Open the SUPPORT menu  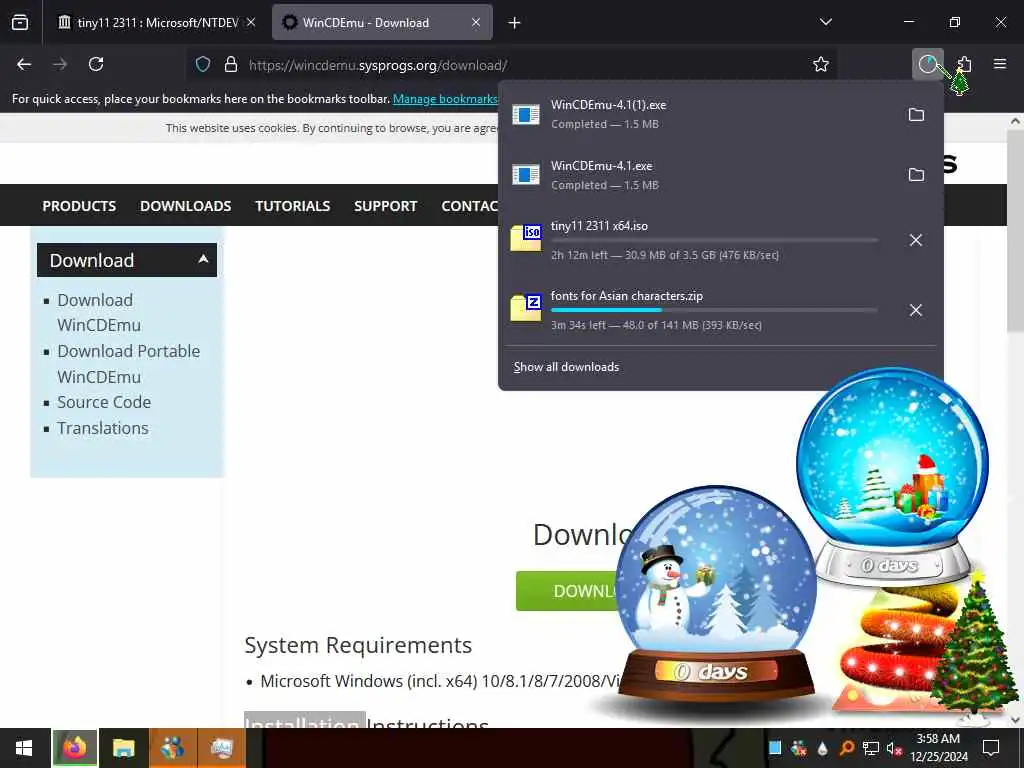[x=385, y=206]
